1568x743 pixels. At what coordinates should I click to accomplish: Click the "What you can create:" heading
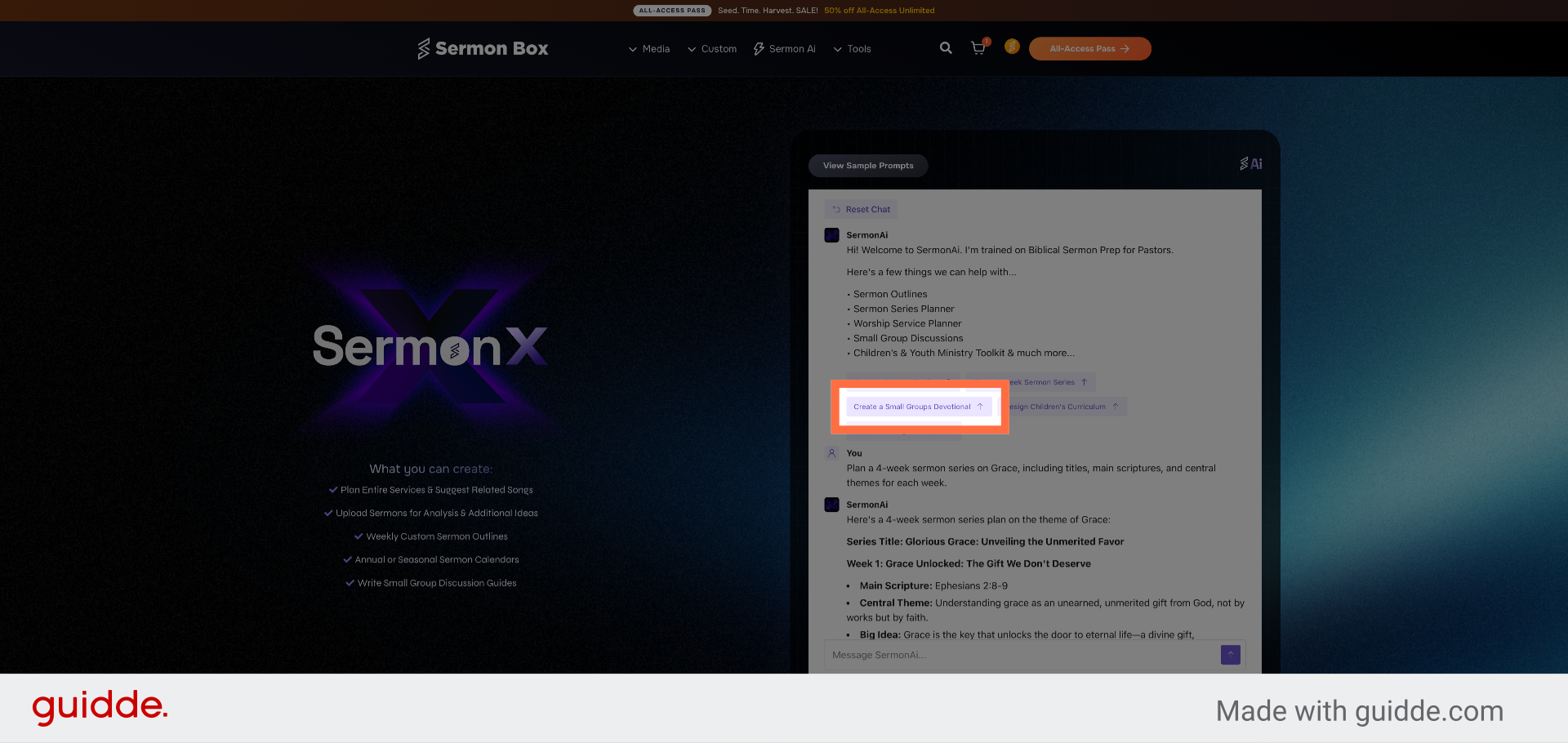431,469
